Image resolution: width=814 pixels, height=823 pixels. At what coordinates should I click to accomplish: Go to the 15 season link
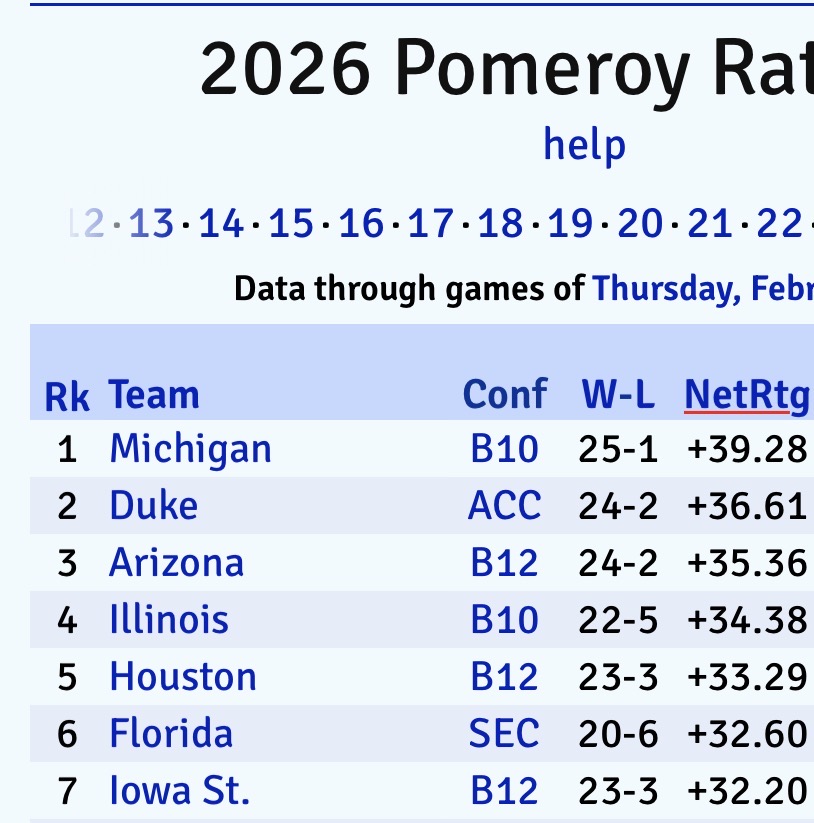(291, 224)
